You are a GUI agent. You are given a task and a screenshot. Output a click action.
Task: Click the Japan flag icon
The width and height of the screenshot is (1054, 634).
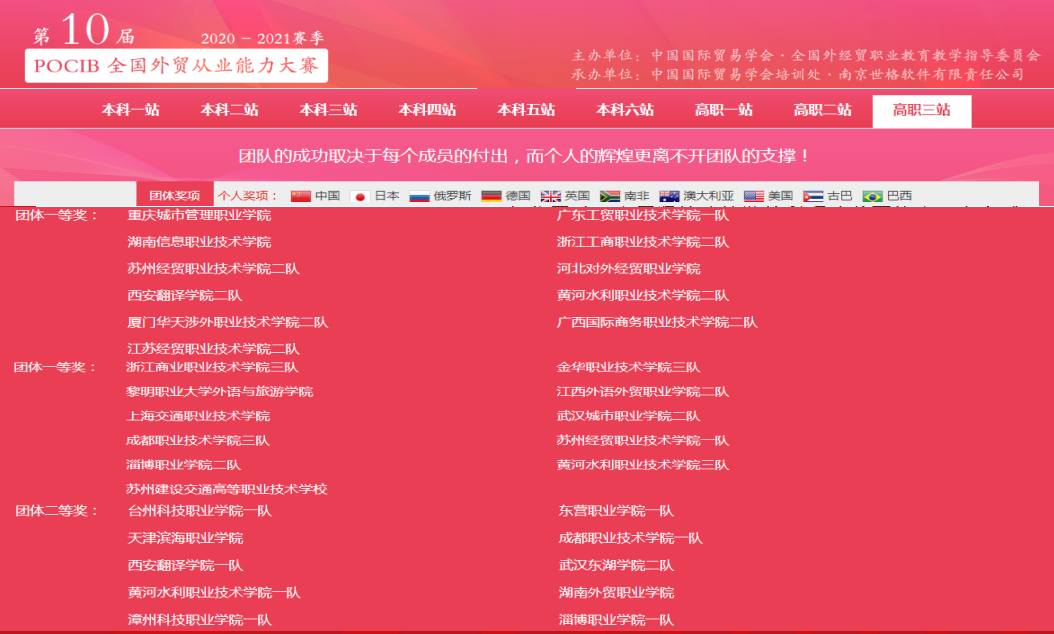pos(360,196)
